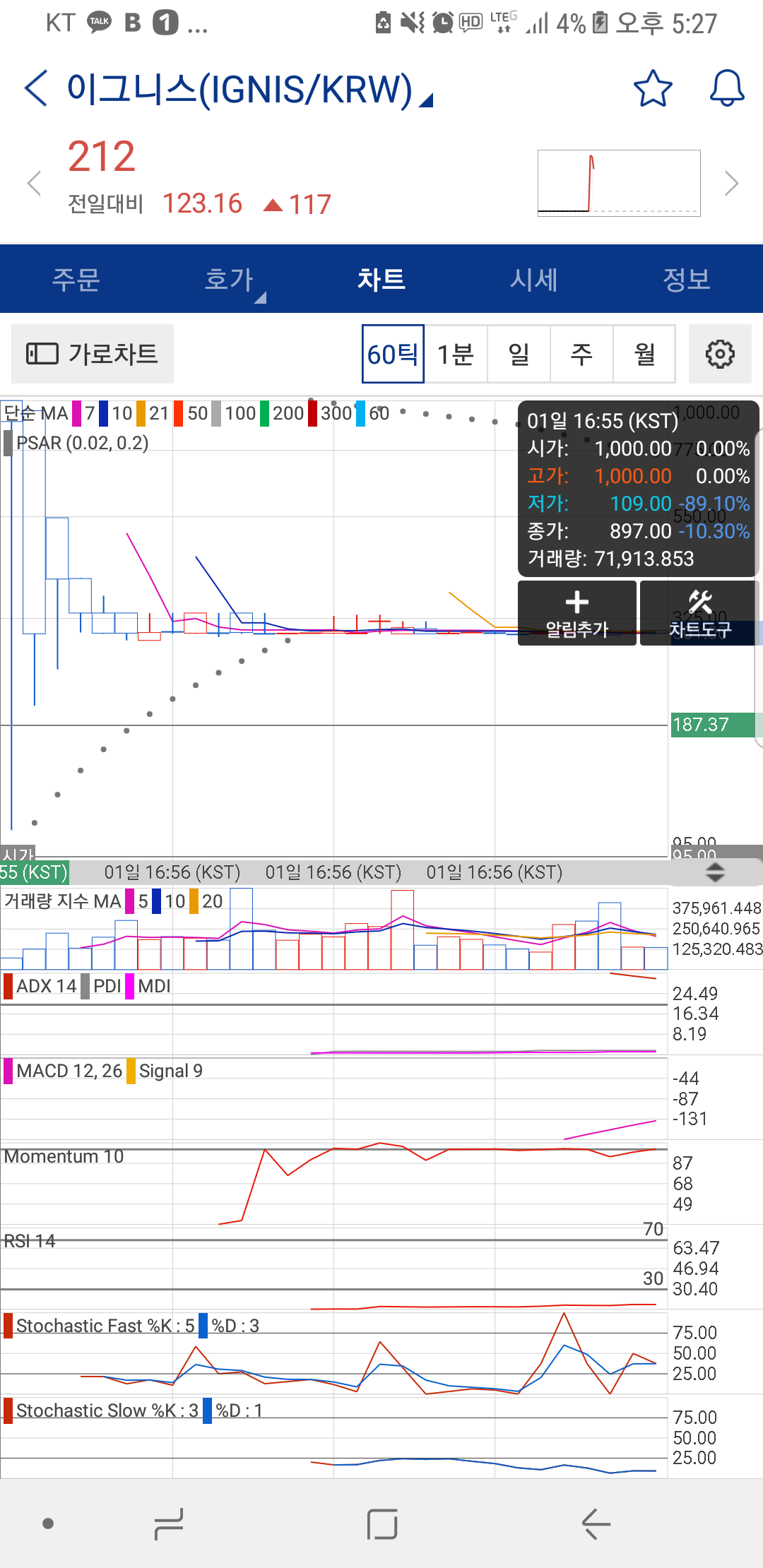
Task: Switch to the 주문 tab
Action: tap(76, 280)
